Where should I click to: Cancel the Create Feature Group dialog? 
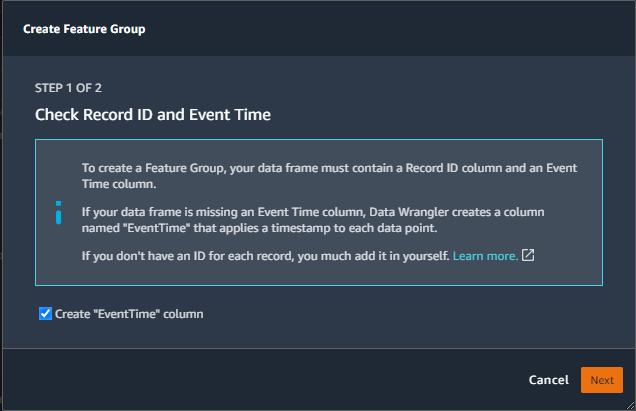coord(548,380)
